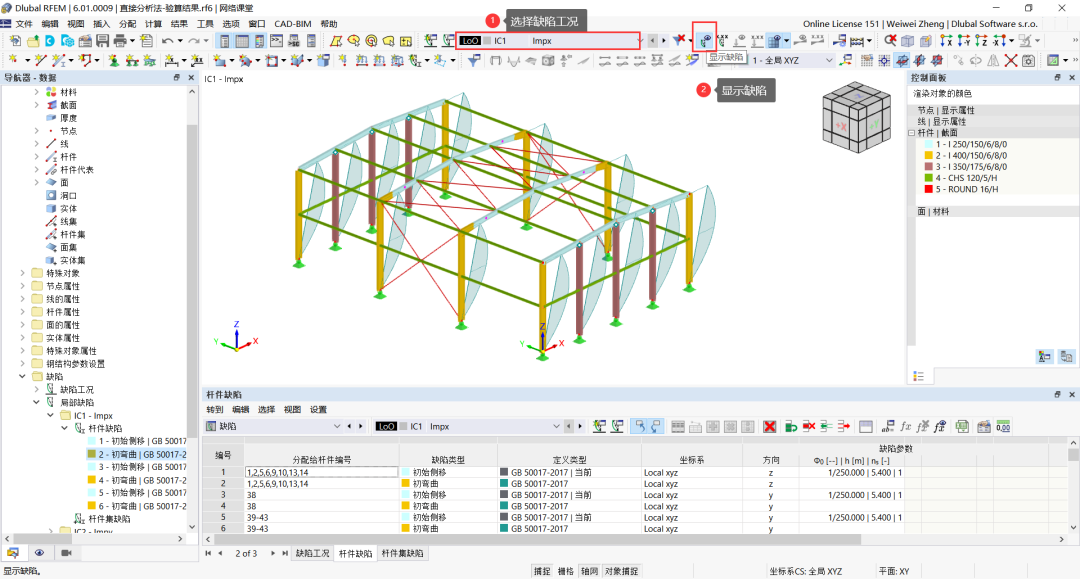Switch to the 杆件集缺陷 table tab
Image resolution: width=1080 pixels, height=579 pixels.
click(x=402, y=554)
